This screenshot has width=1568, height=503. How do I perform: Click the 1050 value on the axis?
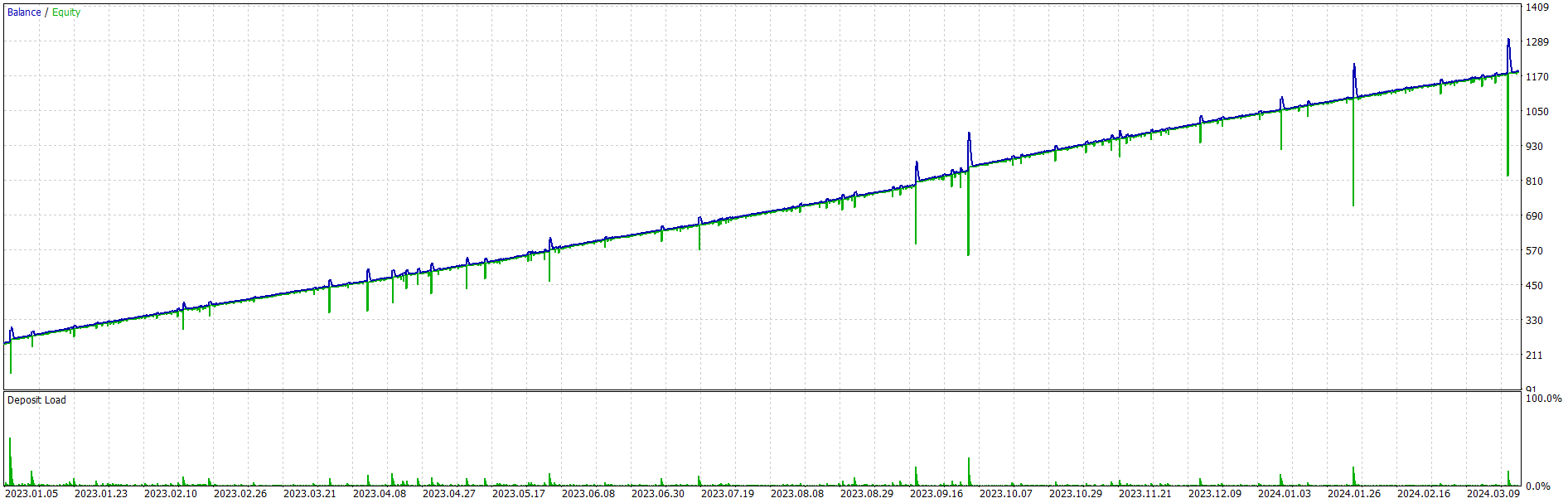click(1537, 112)
